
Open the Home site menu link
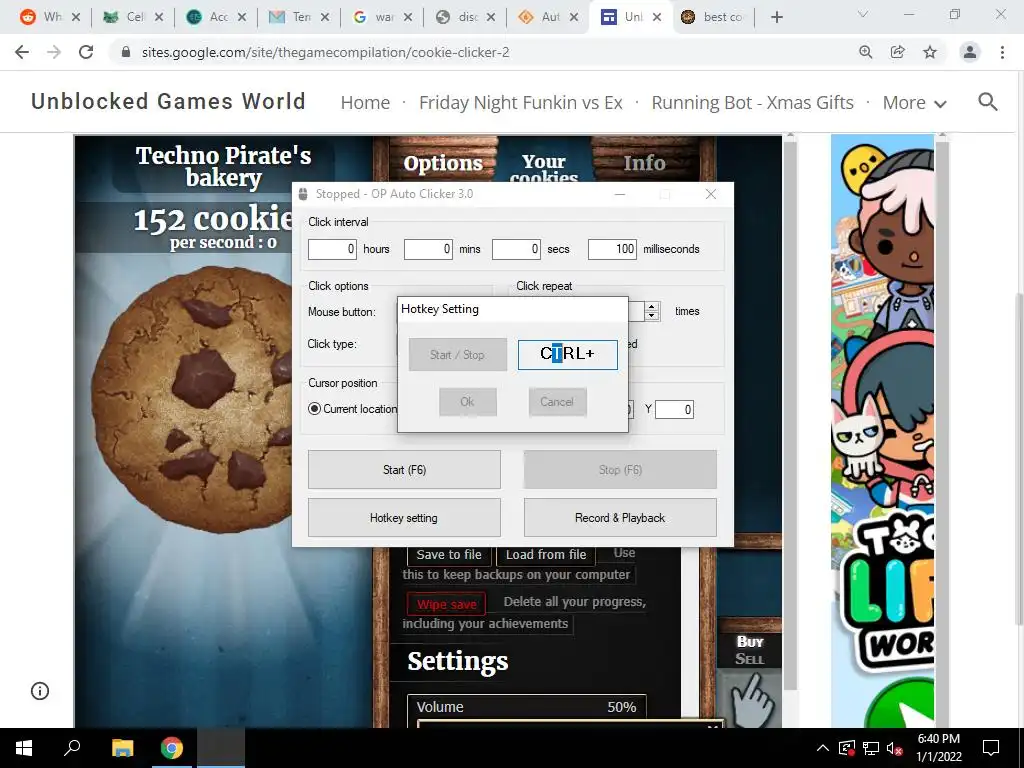(x=365, y=103)
